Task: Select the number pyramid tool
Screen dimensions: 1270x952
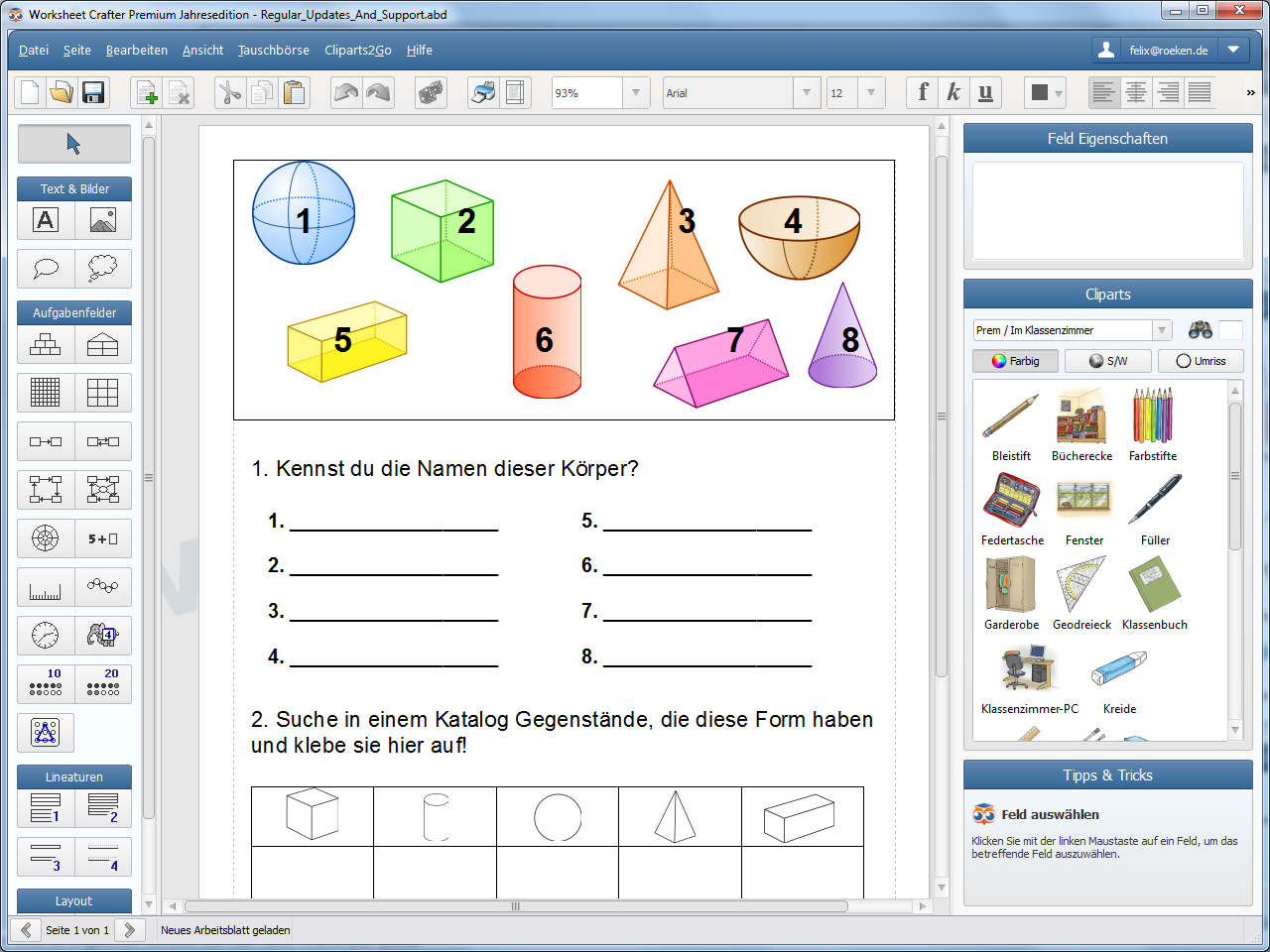Action: [46, 344]
